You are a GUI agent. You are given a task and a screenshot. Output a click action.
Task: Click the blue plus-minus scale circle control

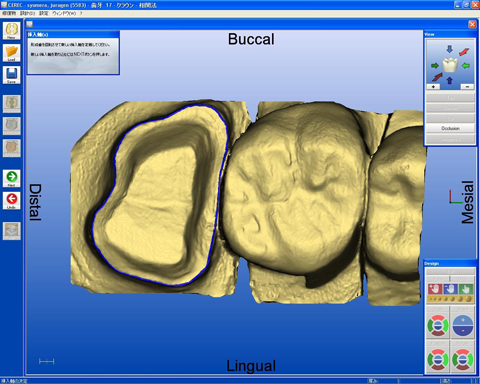click(x=463, y=326)
